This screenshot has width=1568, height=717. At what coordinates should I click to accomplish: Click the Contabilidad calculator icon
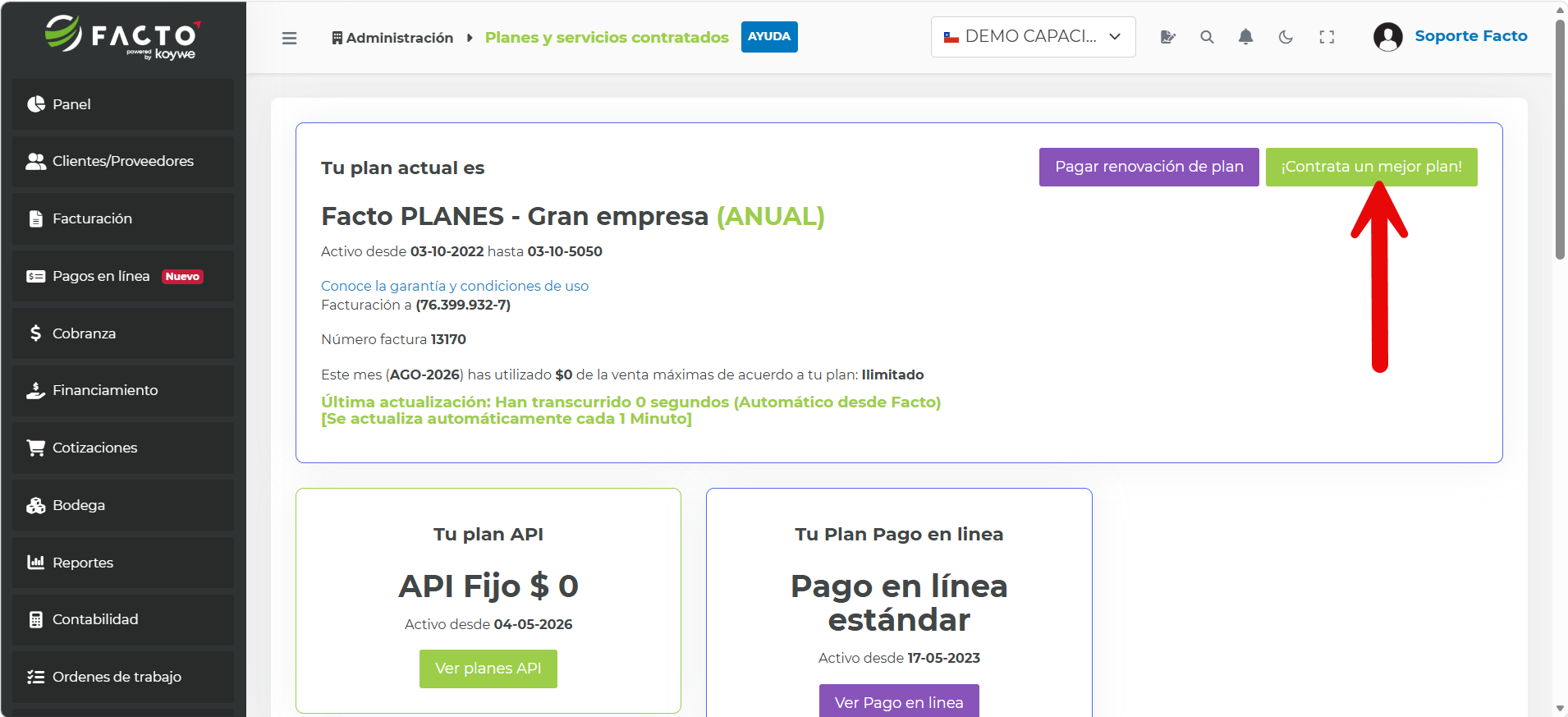coord(36,619)
